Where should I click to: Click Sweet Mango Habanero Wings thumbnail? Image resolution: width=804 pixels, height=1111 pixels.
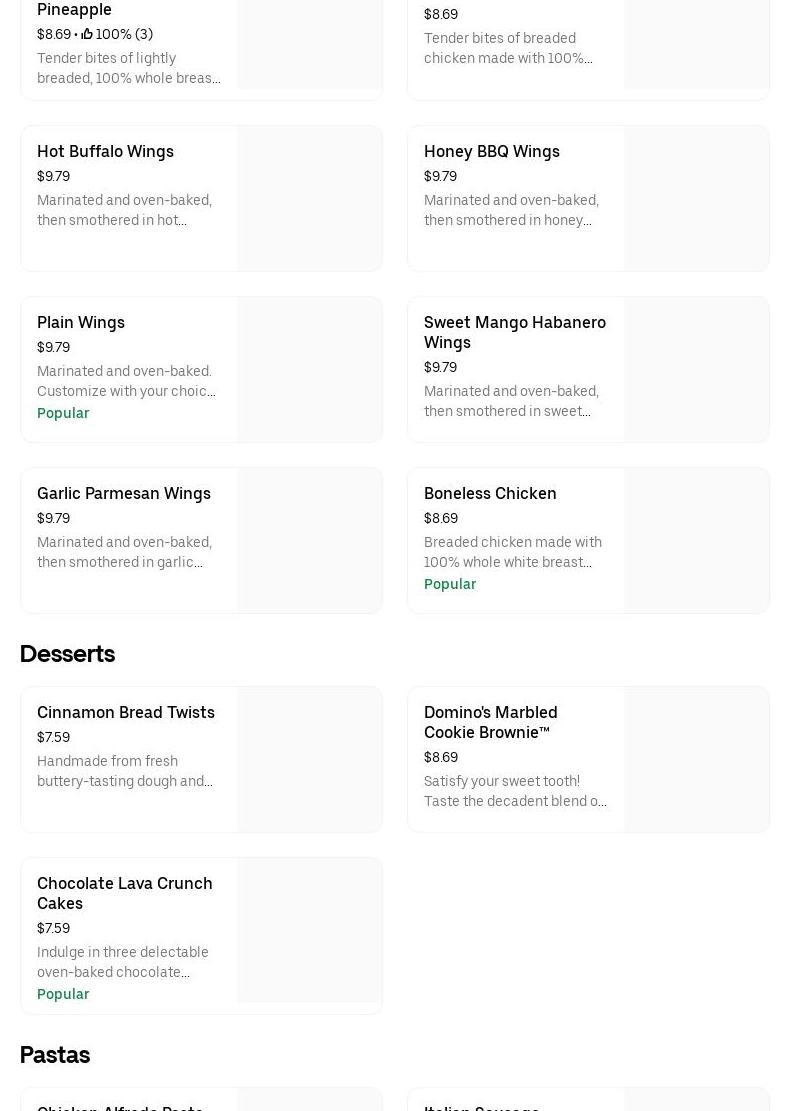click(x=696, y=369)
